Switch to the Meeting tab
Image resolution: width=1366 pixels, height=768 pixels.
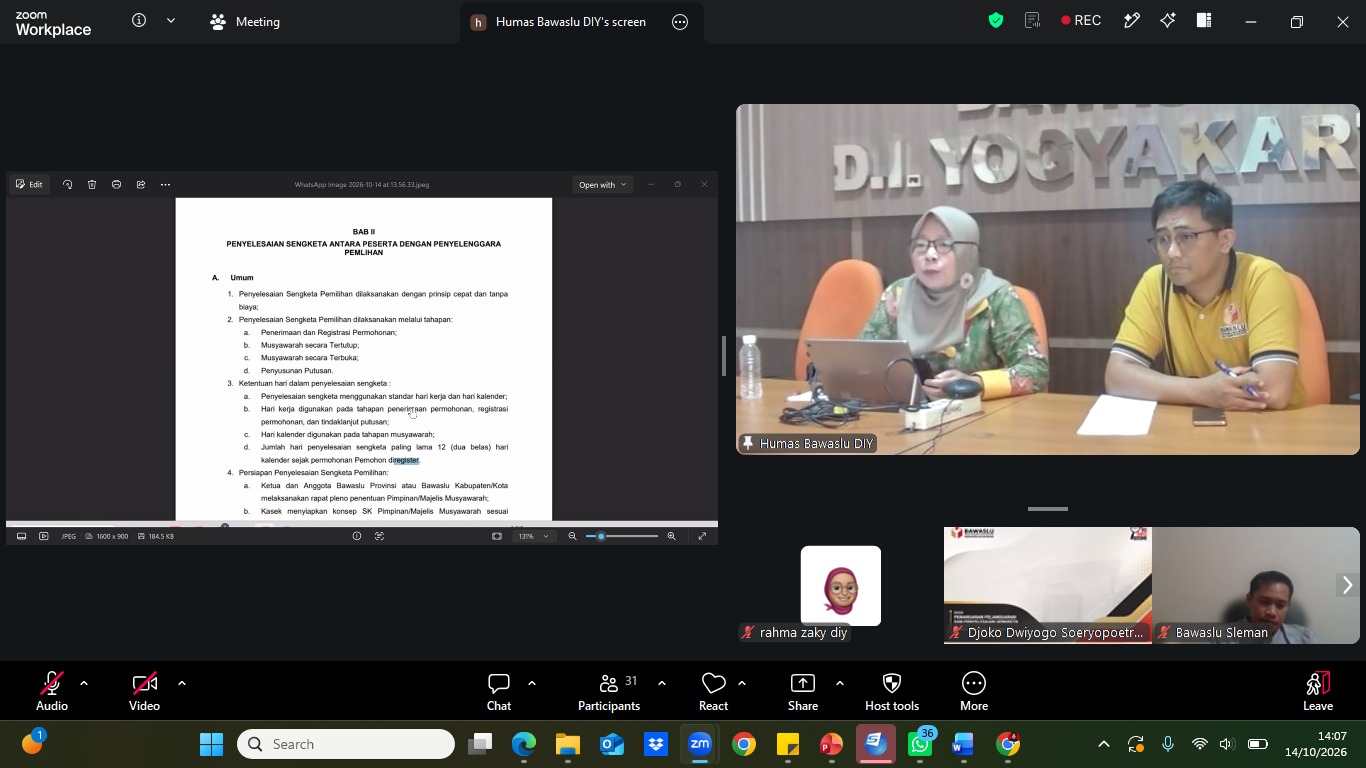245,21
